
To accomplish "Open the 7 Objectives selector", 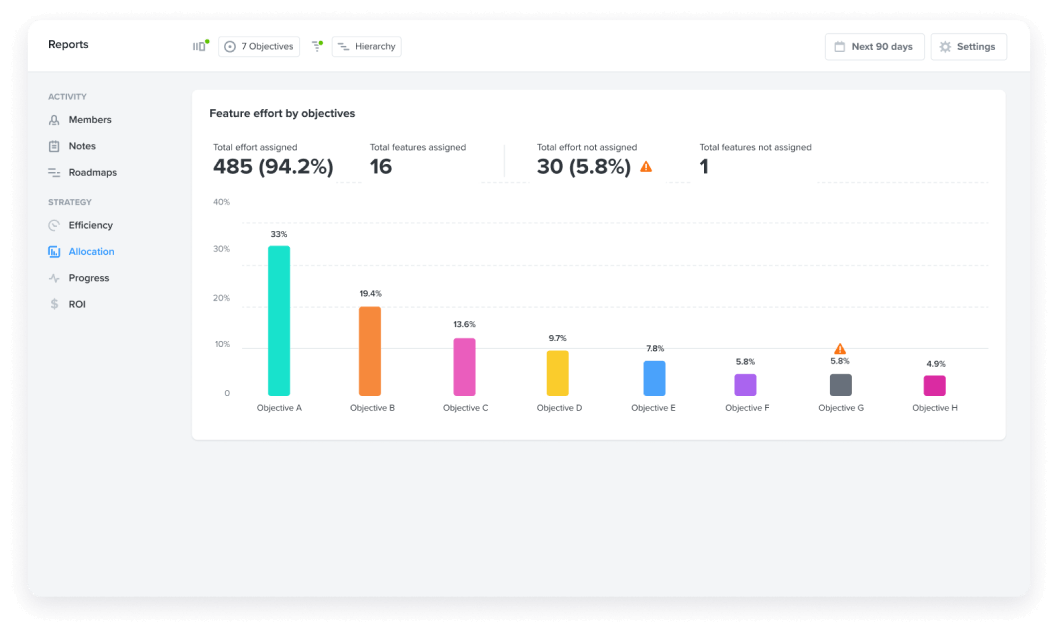I will coord(258,46).
